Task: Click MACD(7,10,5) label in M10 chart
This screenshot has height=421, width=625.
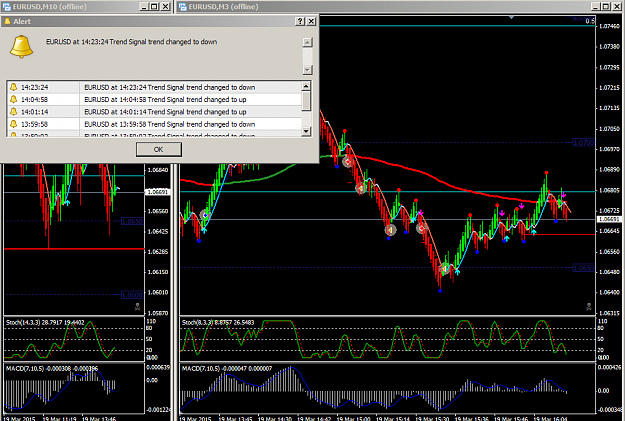Action: (x=52, y=369)
